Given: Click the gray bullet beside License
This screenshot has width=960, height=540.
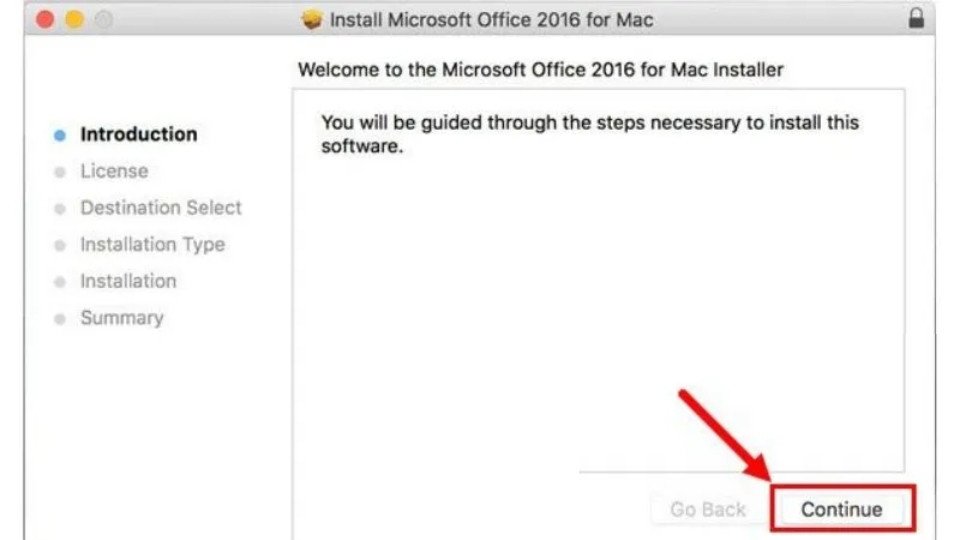Looking at the screenshot, I should [x=60, y=172].
